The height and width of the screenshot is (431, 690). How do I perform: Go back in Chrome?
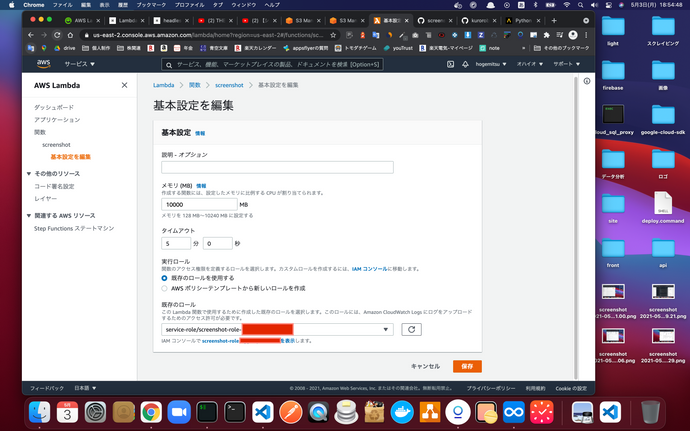coord(30,35)
